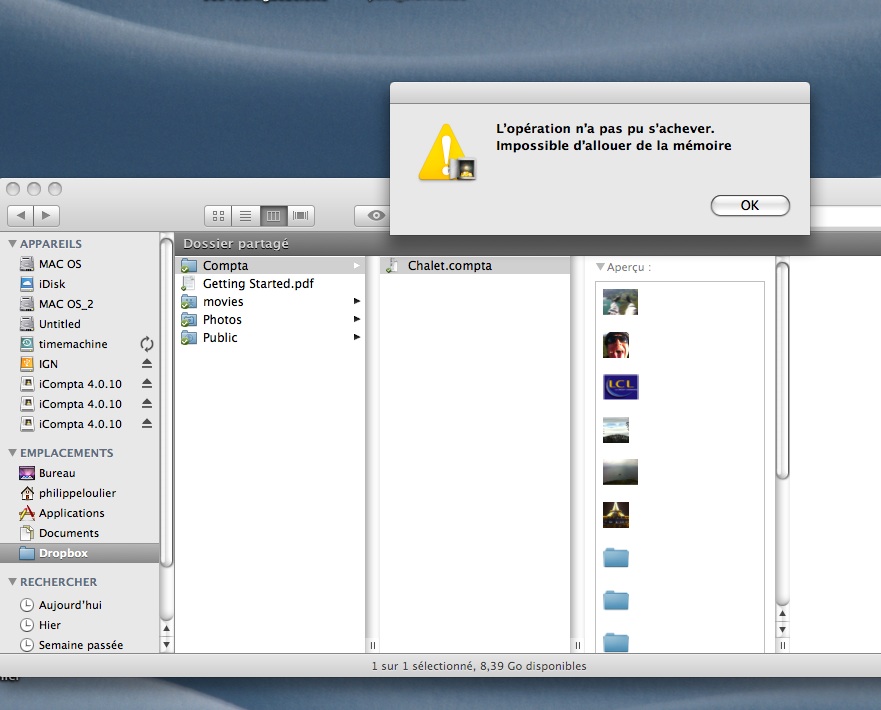Switch Finder to icon view

point(219,216)
